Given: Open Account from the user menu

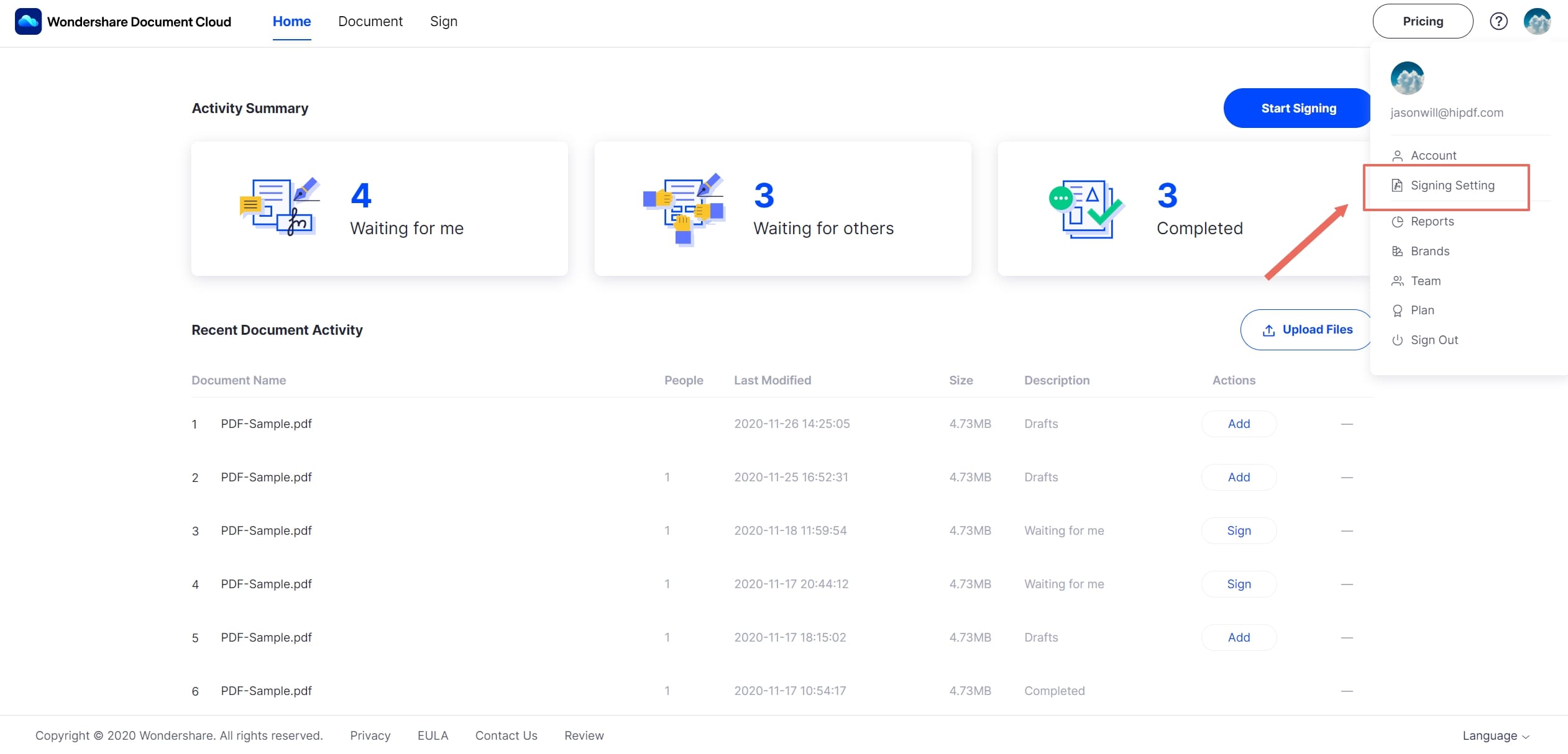Looking at the screenshot, I should coord(1433,155).
